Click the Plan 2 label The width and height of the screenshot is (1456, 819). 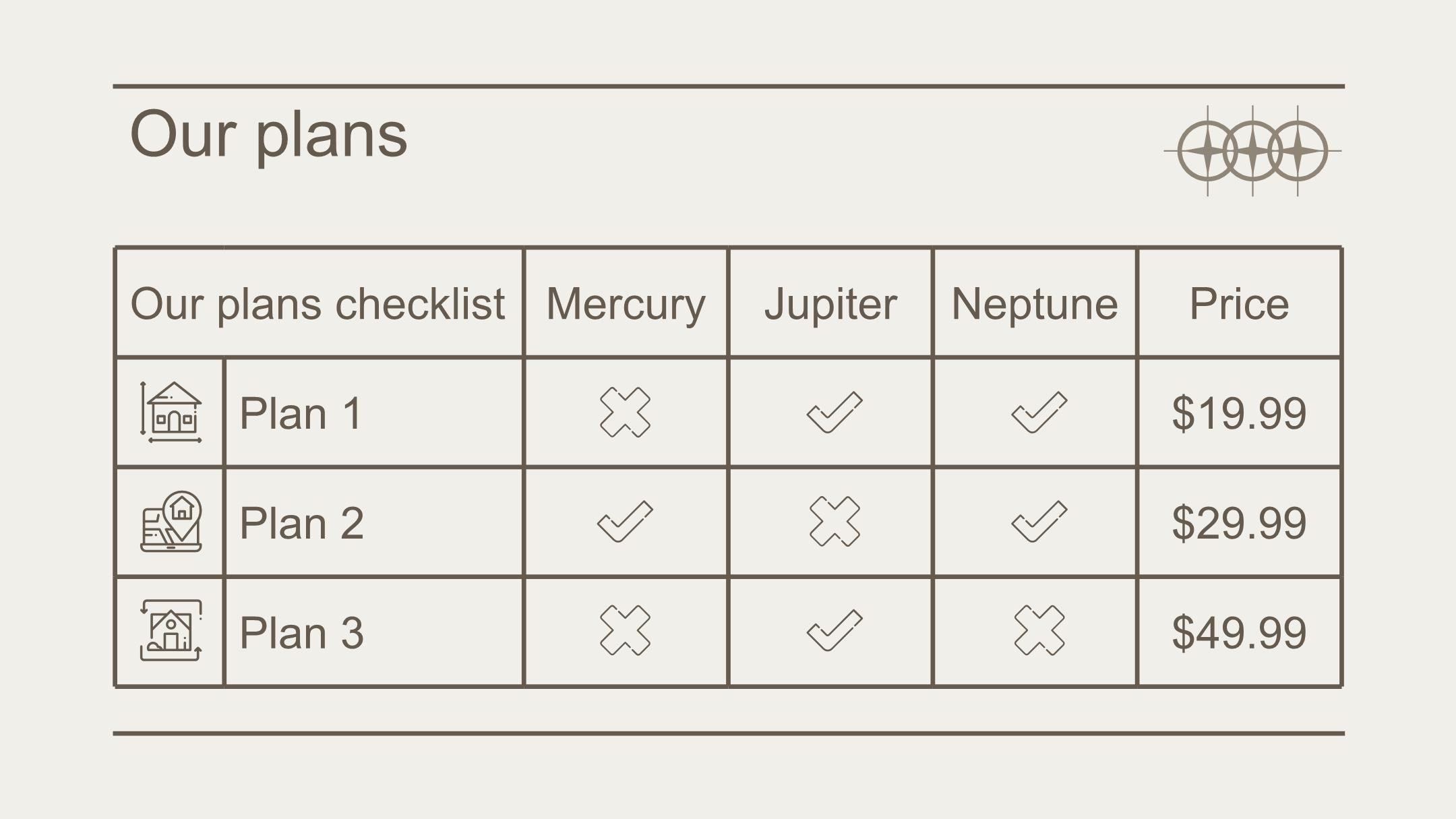(301, 522)
